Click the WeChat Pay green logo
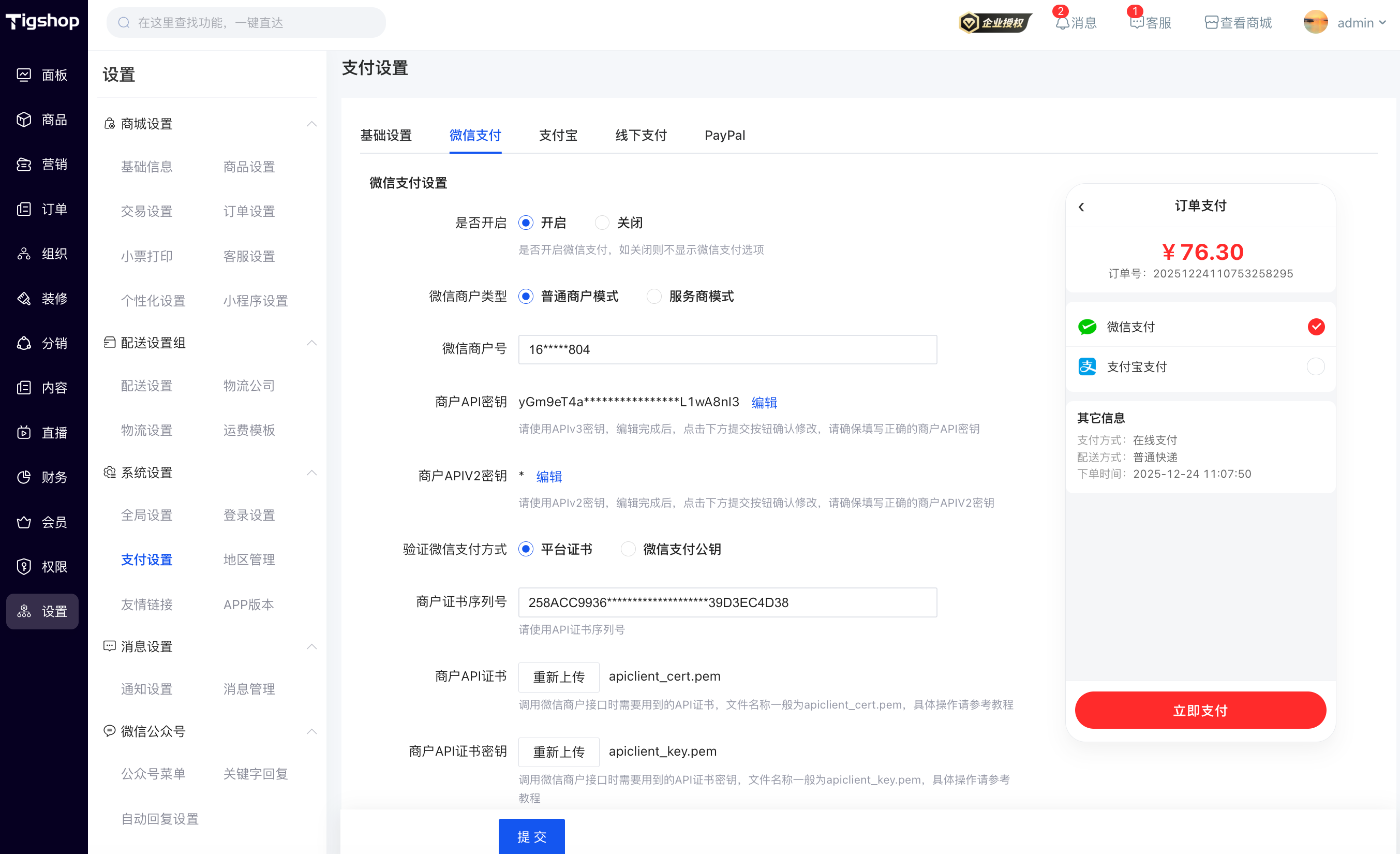 pyautogui.click(x=1087, y=327)
